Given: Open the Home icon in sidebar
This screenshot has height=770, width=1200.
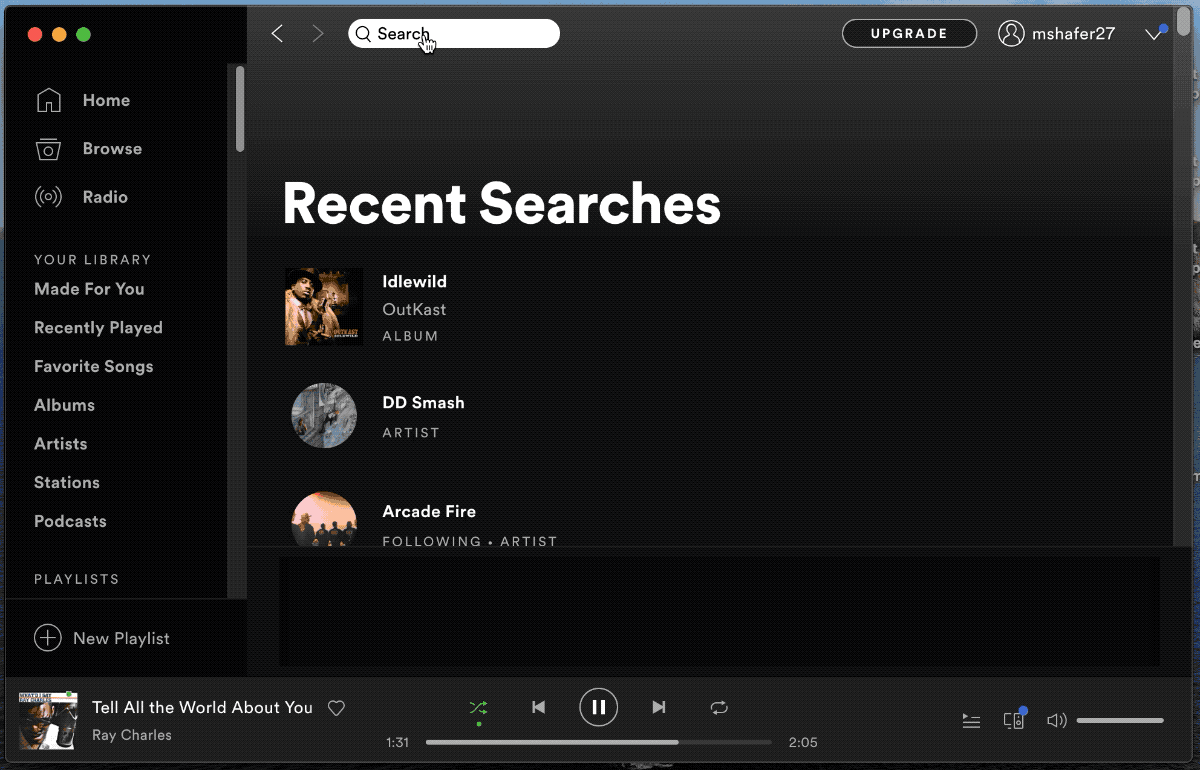Looking at the screenshot, I should pyautogui.click(x=48, y=100).
